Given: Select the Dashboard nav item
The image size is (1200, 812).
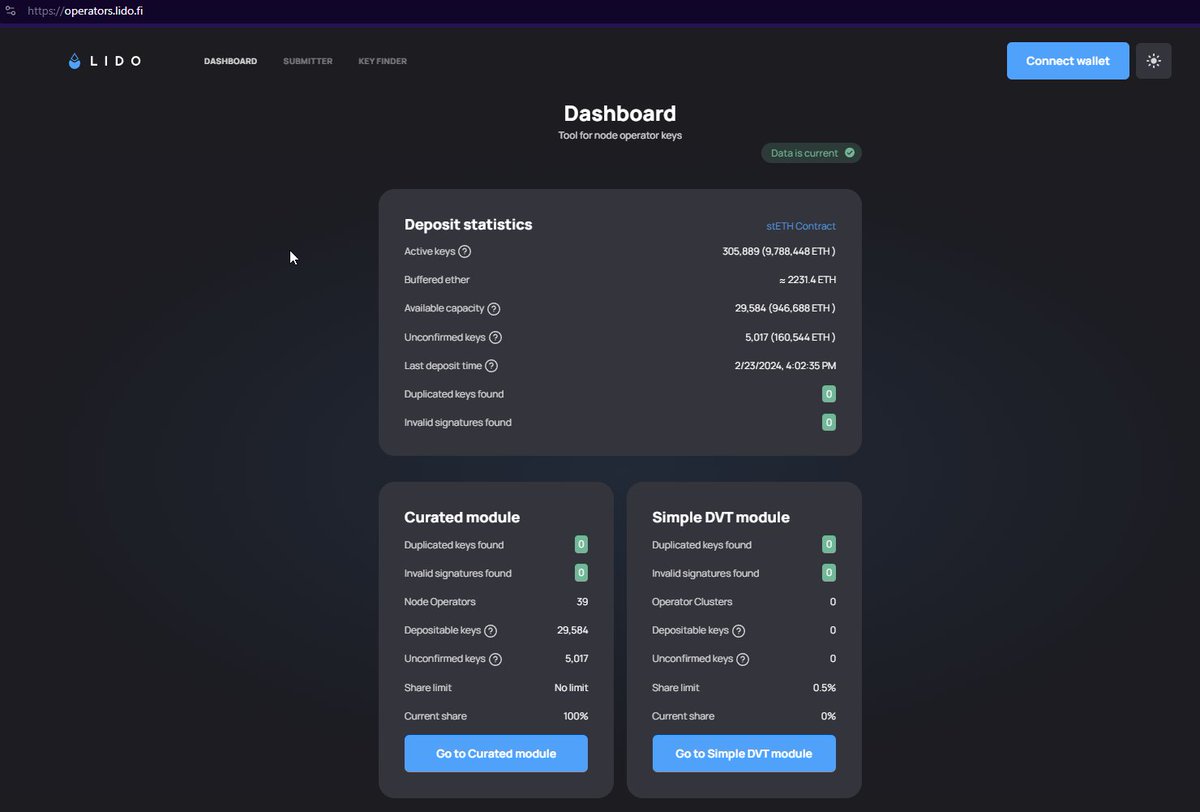Looking at the screenshot, I should (x=230, y=61).
